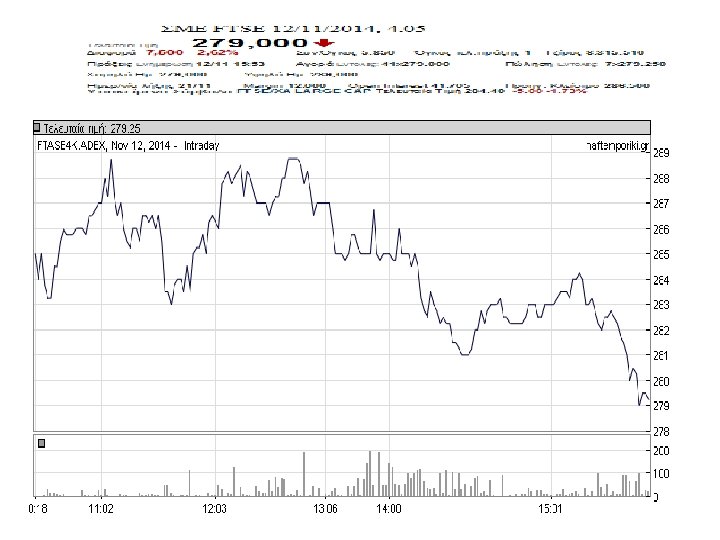Click the ΣΜΕ FTSE 12/11/2014 title
The height and width of the screenshot is (540, 720).
[x=293, y=28]
